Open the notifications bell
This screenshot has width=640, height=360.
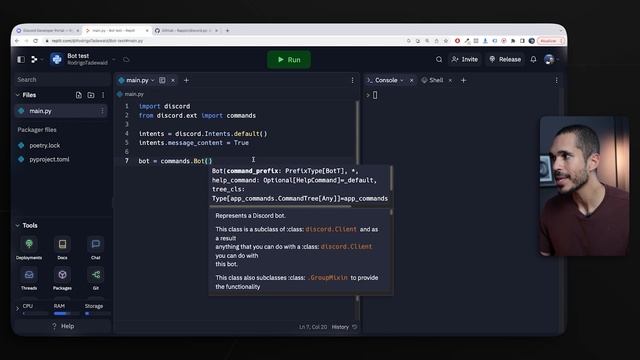tap(533, 60)
